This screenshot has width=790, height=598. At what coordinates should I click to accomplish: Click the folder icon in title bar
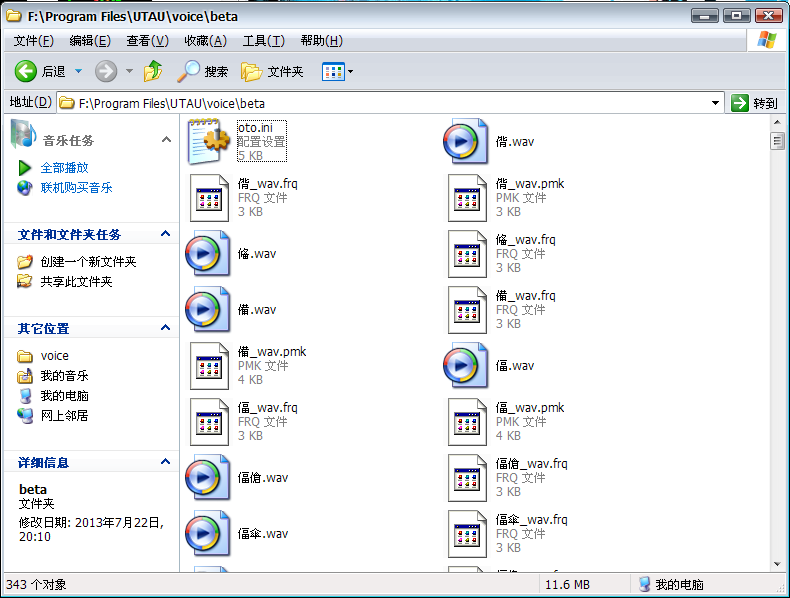tap(14, 16)
